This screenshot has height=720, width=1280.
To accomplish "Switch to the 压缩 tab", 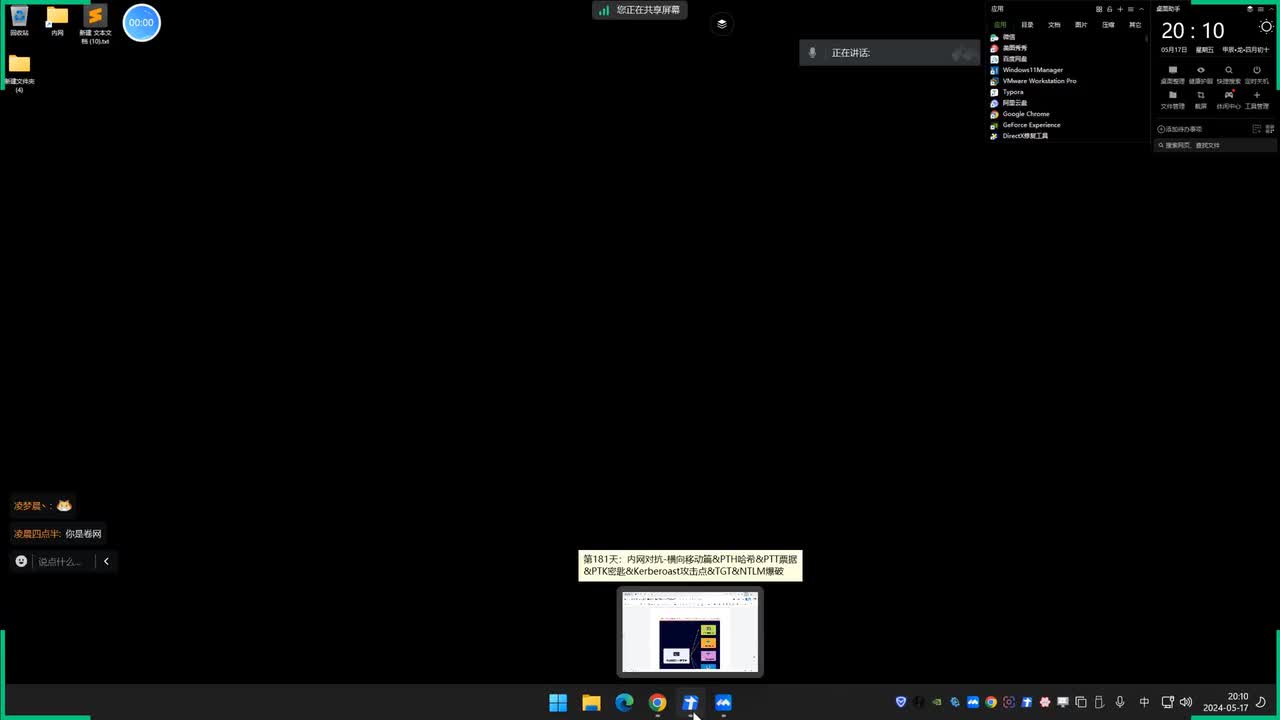I will tap(1108, 25).
